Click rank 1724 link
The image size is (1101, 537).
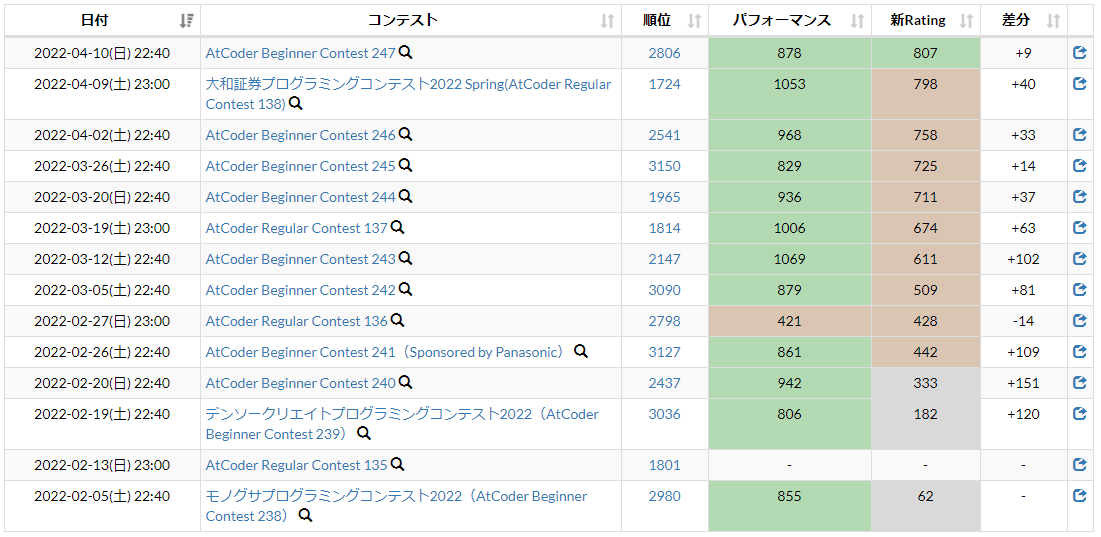[664, 84]
